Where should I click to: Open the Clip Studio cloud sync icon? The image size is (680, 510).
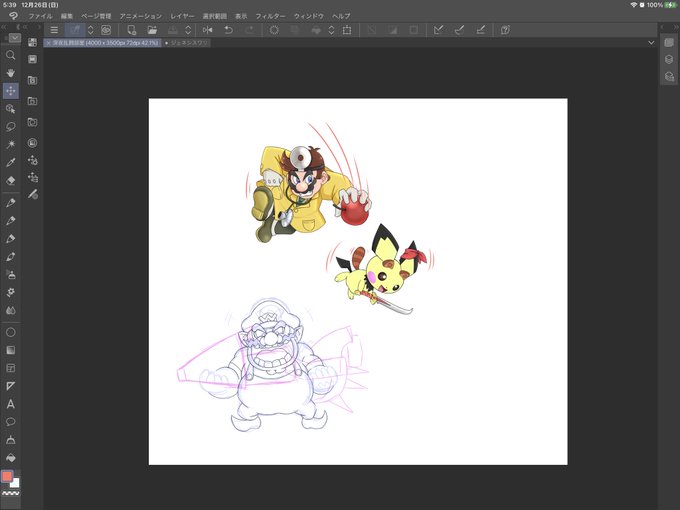(106, 30)
